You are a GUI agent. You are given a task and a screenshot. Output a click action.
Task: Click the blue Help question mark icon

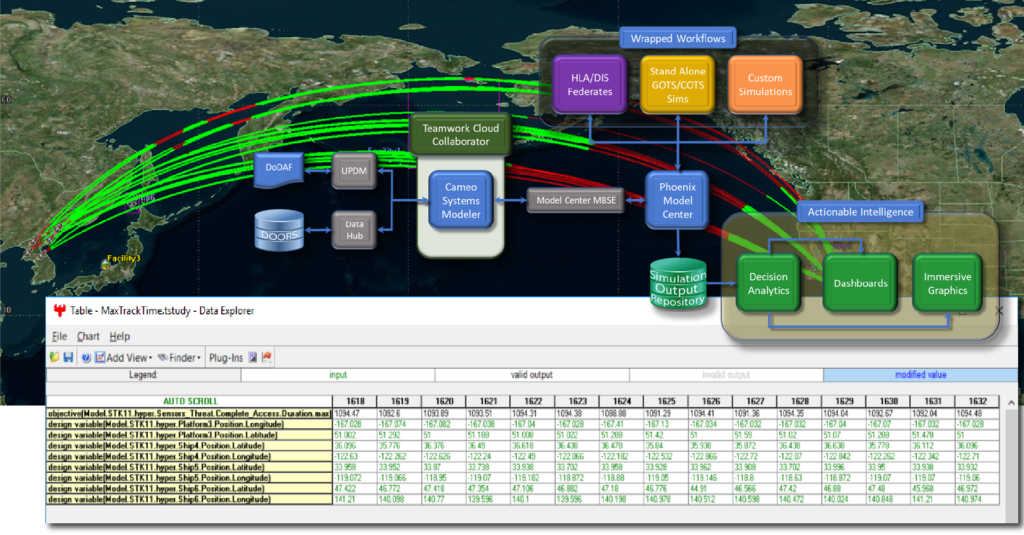click(x=86, y=357)
